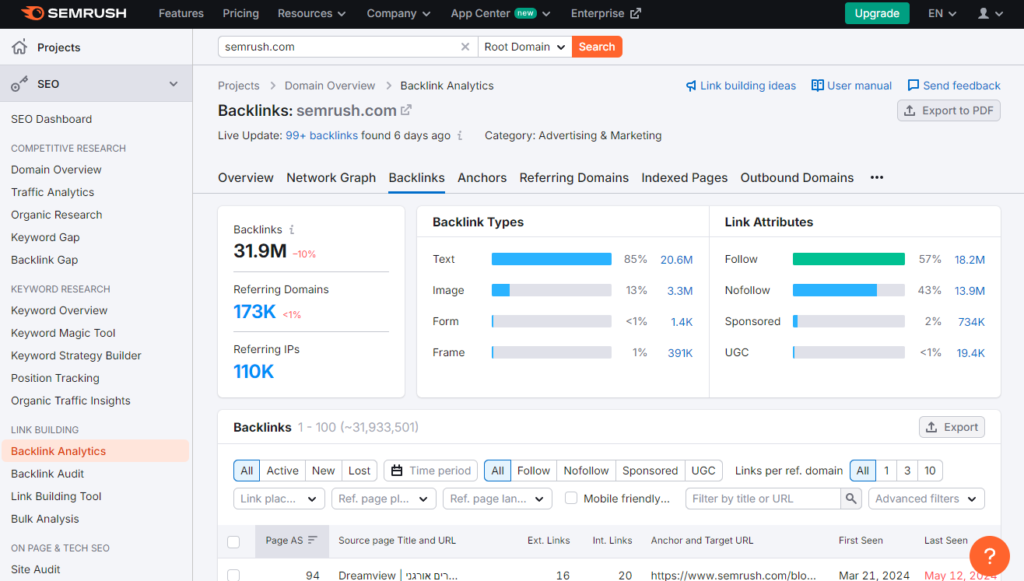Switch to Anchors tab
Image resolution: width=1024 pixels, height=581 pixels.
tap(482, 178)
